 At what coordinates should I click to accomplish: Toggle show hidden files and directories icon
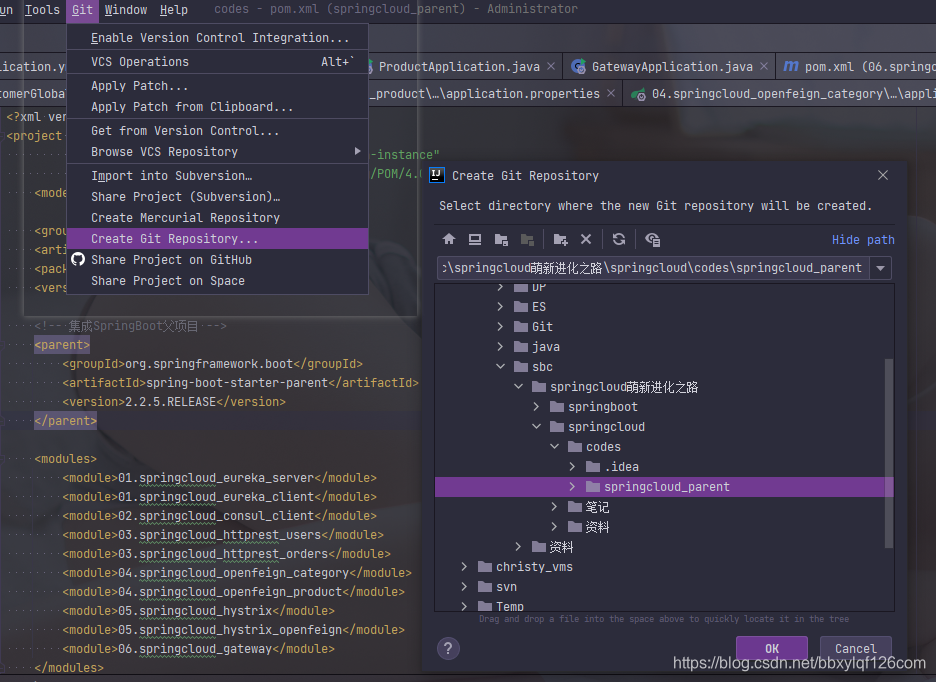tap(652, 239)
